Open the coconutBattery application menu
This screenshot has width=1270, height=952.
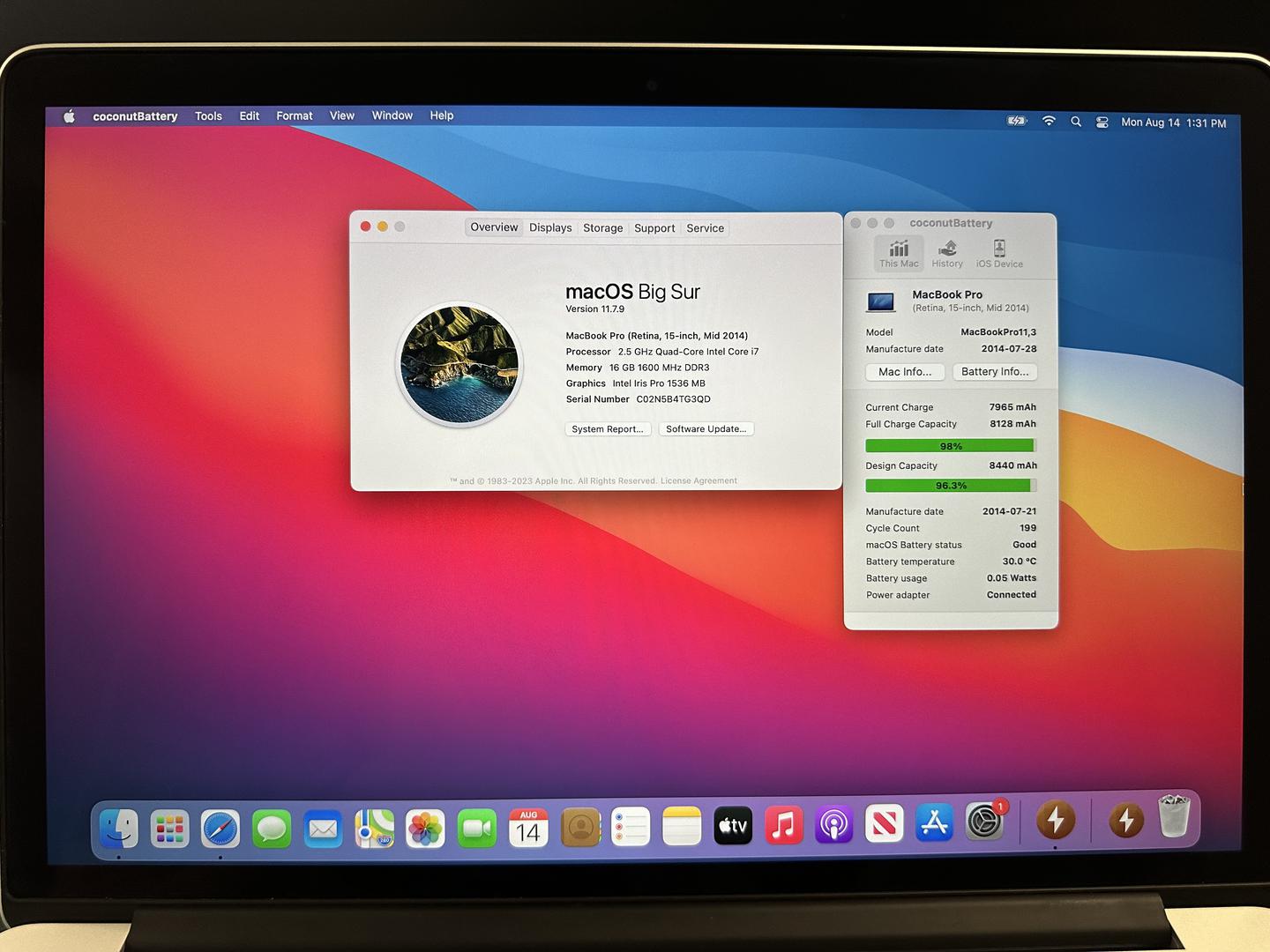(135, 116)
